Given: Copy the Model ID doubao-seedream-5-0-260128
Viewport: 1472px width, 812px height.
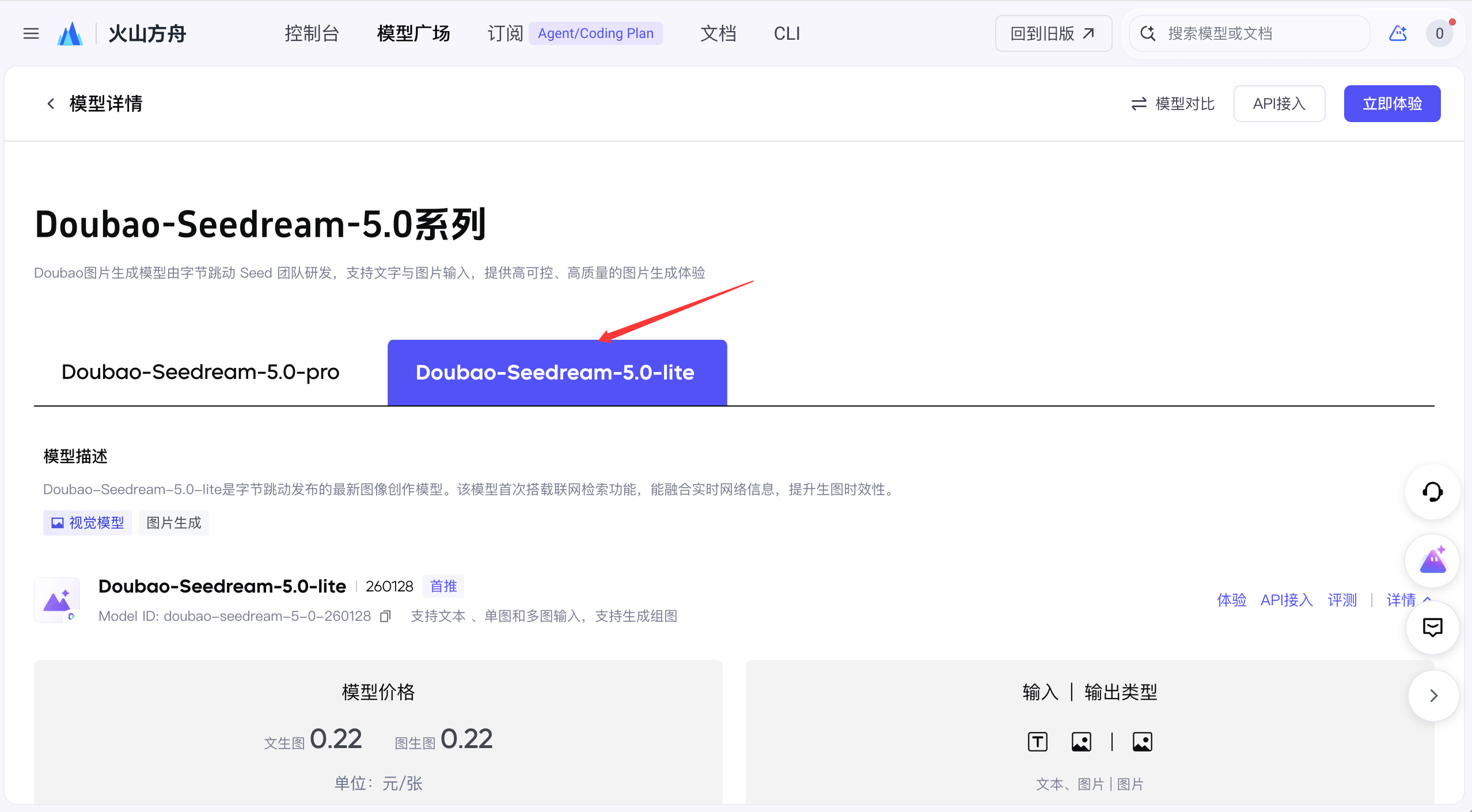Looking at the screenshot, I should 385,616.
